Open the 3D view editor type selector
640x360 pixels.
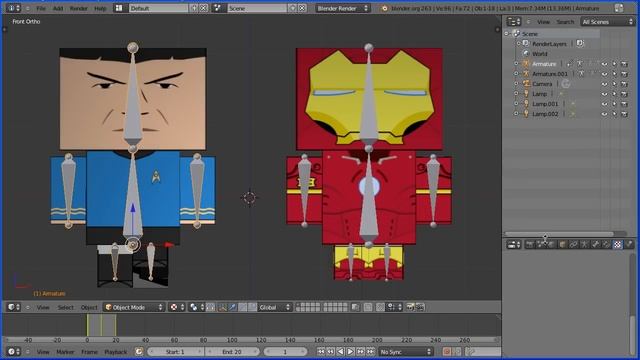tap(13, 307)
